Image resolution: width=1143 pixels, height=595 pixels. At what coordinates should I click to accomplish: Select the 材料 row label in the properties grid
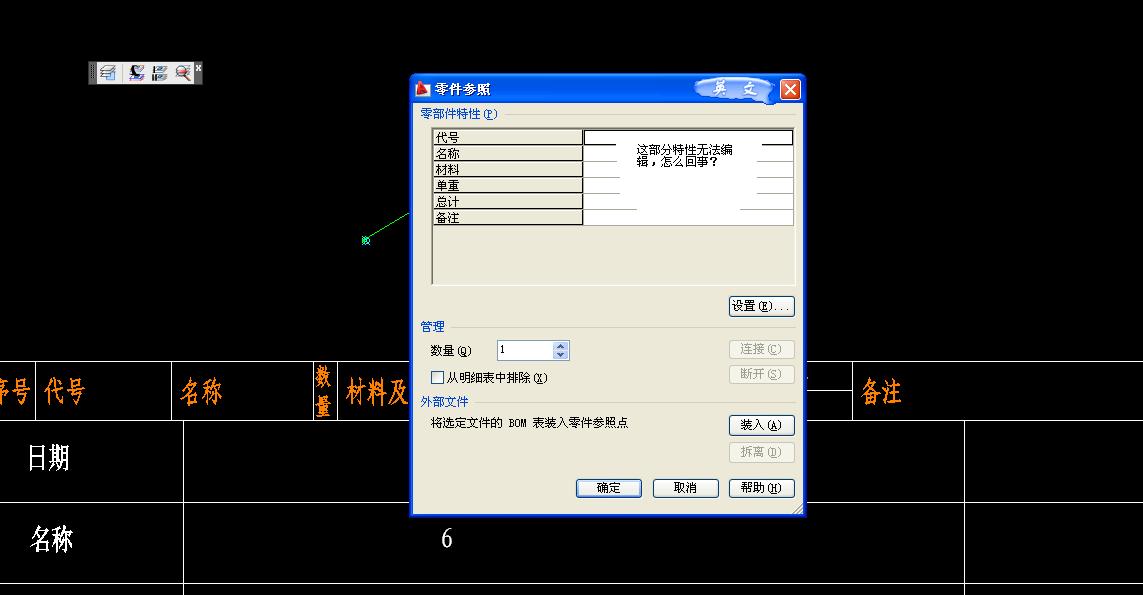508,169
